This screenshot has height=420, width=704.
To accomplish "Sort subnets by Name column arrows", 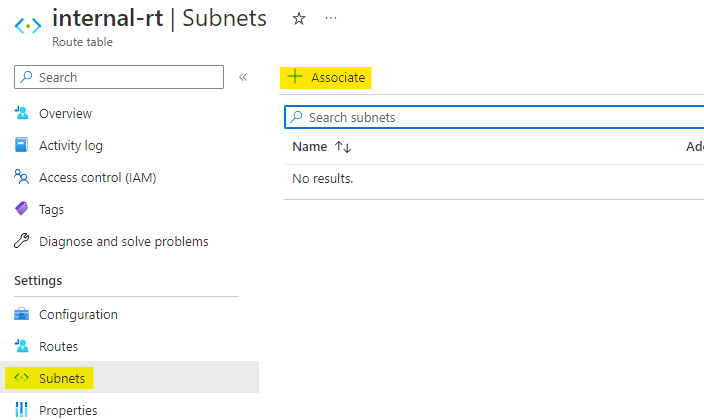I will pyautogui.click(x=343, y=147).
